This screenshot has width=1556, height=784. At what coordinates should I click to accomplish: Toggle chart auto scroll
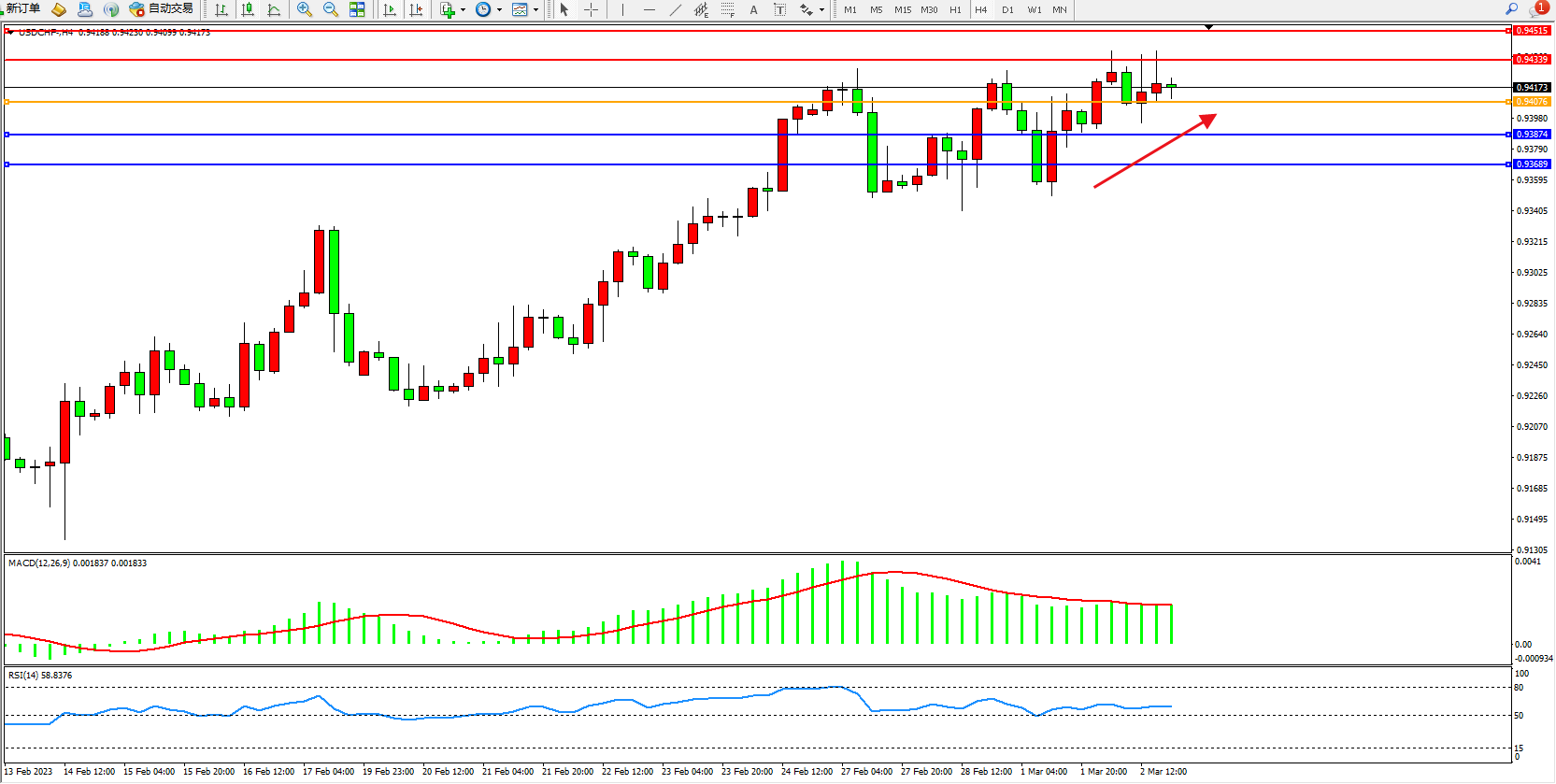(390, 9)
